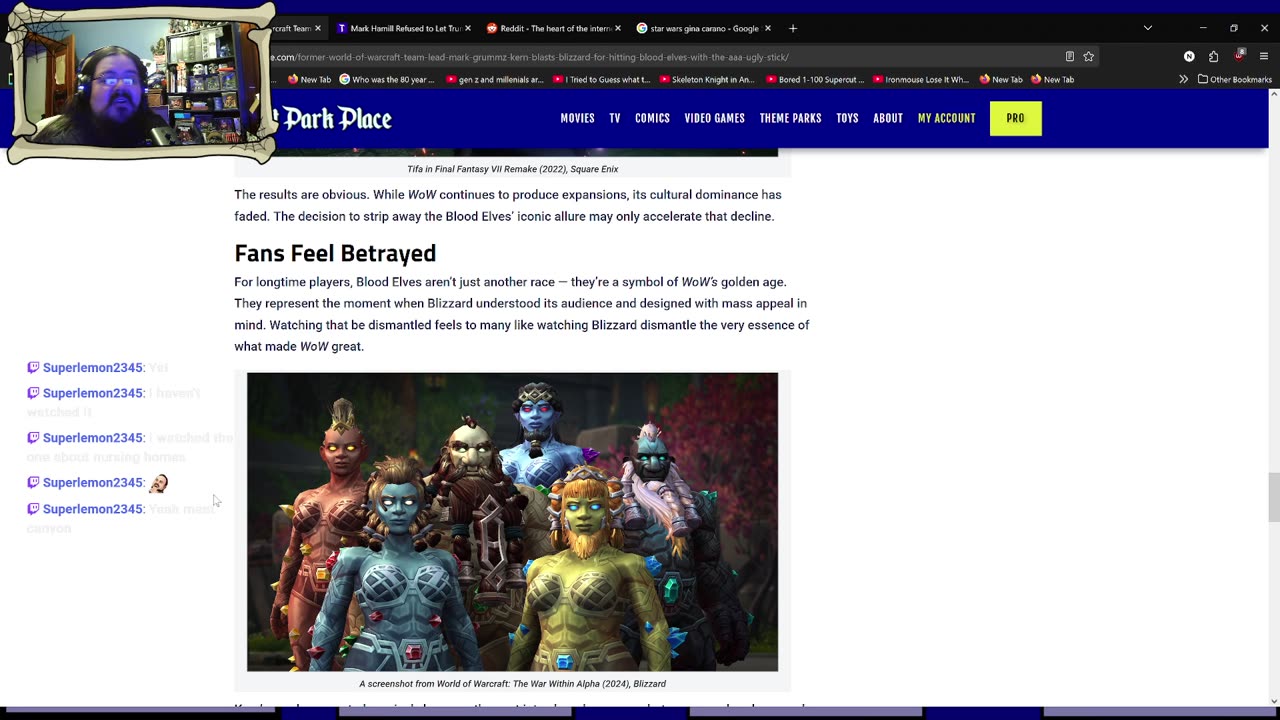Screen dimensions: 1280x720
Task: Close the Reddit tab
Action: pos(617,28)
